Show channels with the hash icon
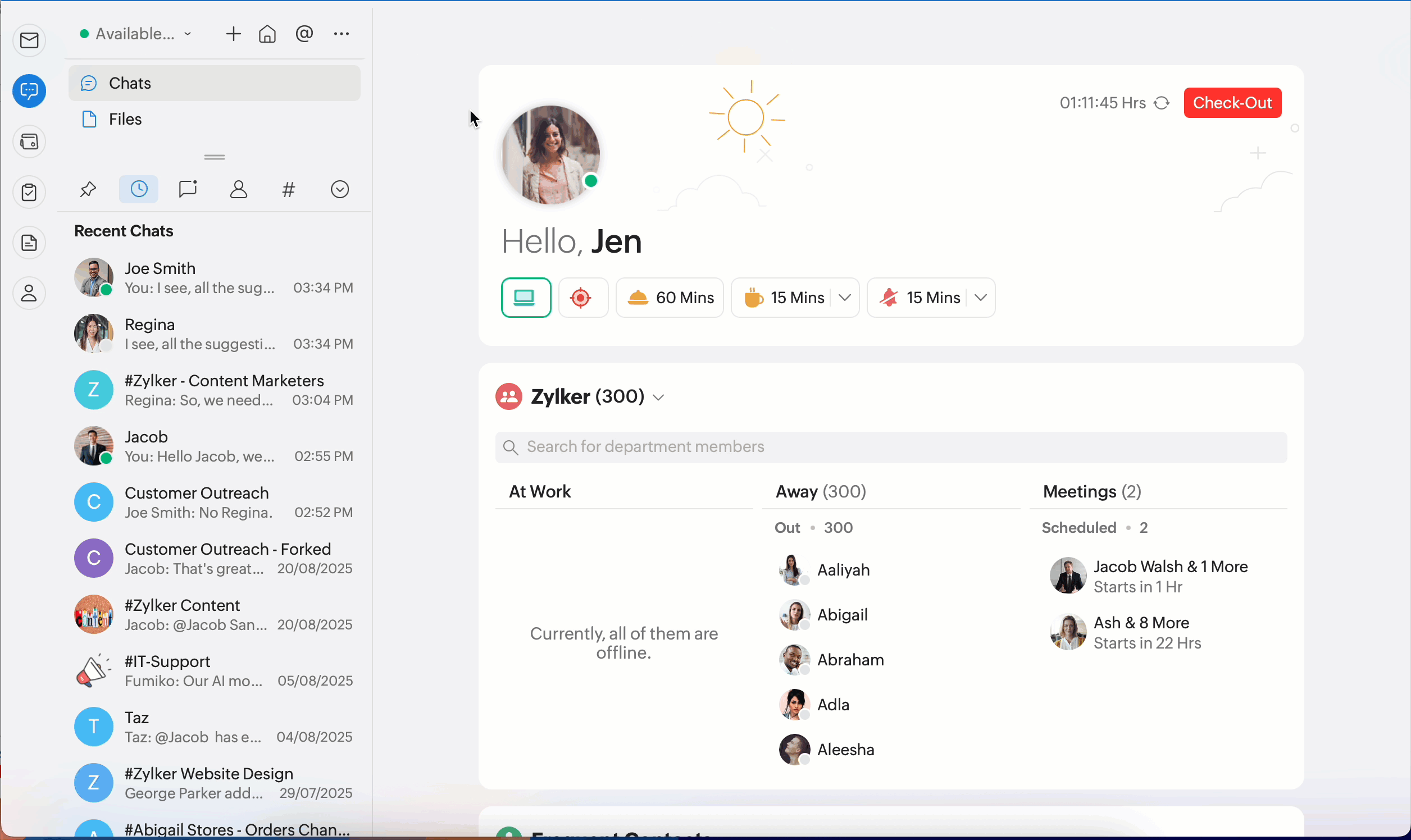This screenshot has width=1411, height=840. (x=288, y=189)
